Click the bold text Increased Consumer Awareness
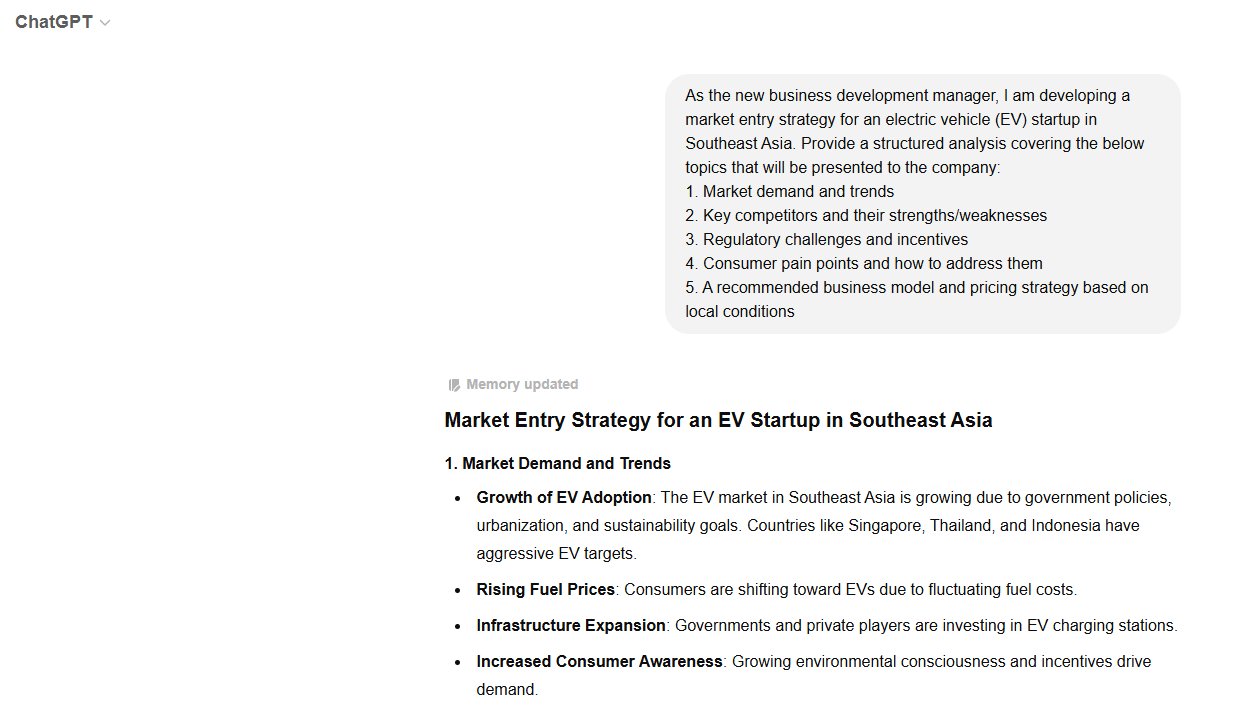1236x707 pixels. pyautogui.click(x=599, y=661)
